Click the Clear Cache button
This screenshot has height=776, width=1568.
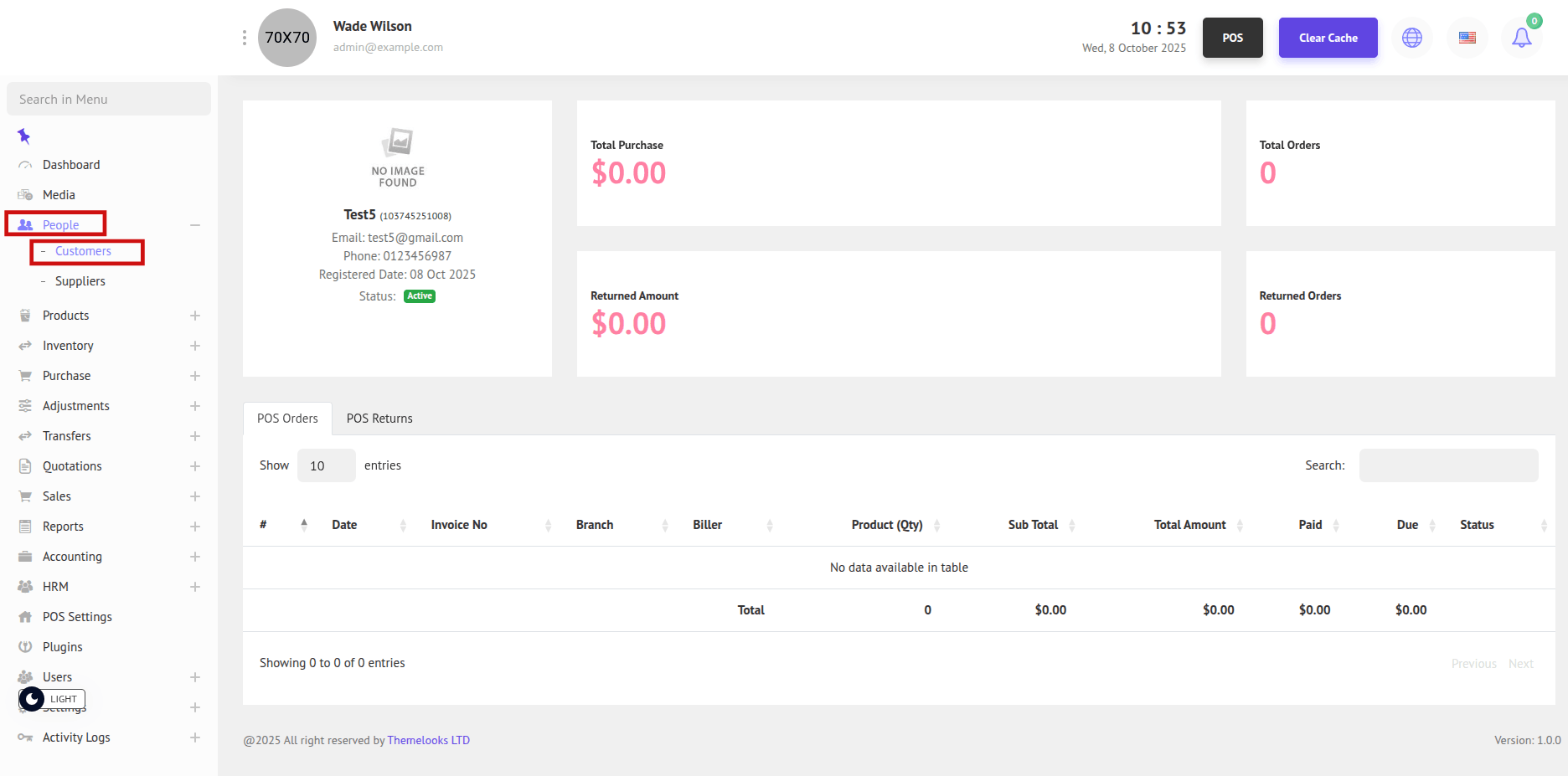coord(1328,38)
